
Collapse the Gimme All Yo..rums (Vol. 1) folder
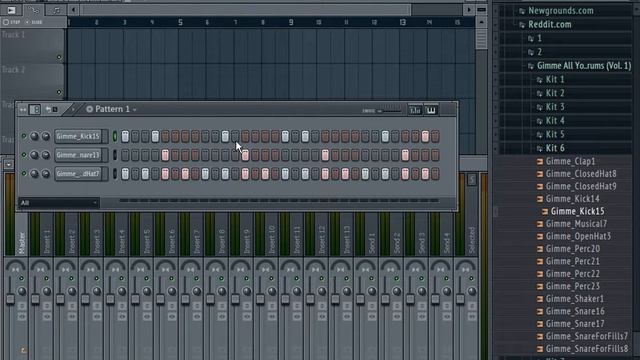pos(584,66)
